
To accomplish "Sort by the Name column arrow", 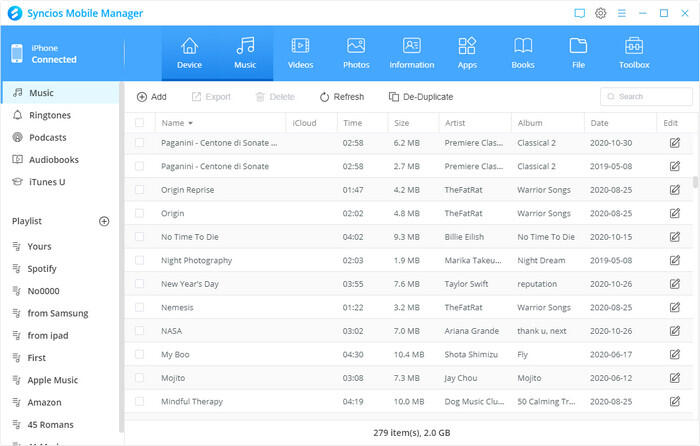I will click(190, 123).
